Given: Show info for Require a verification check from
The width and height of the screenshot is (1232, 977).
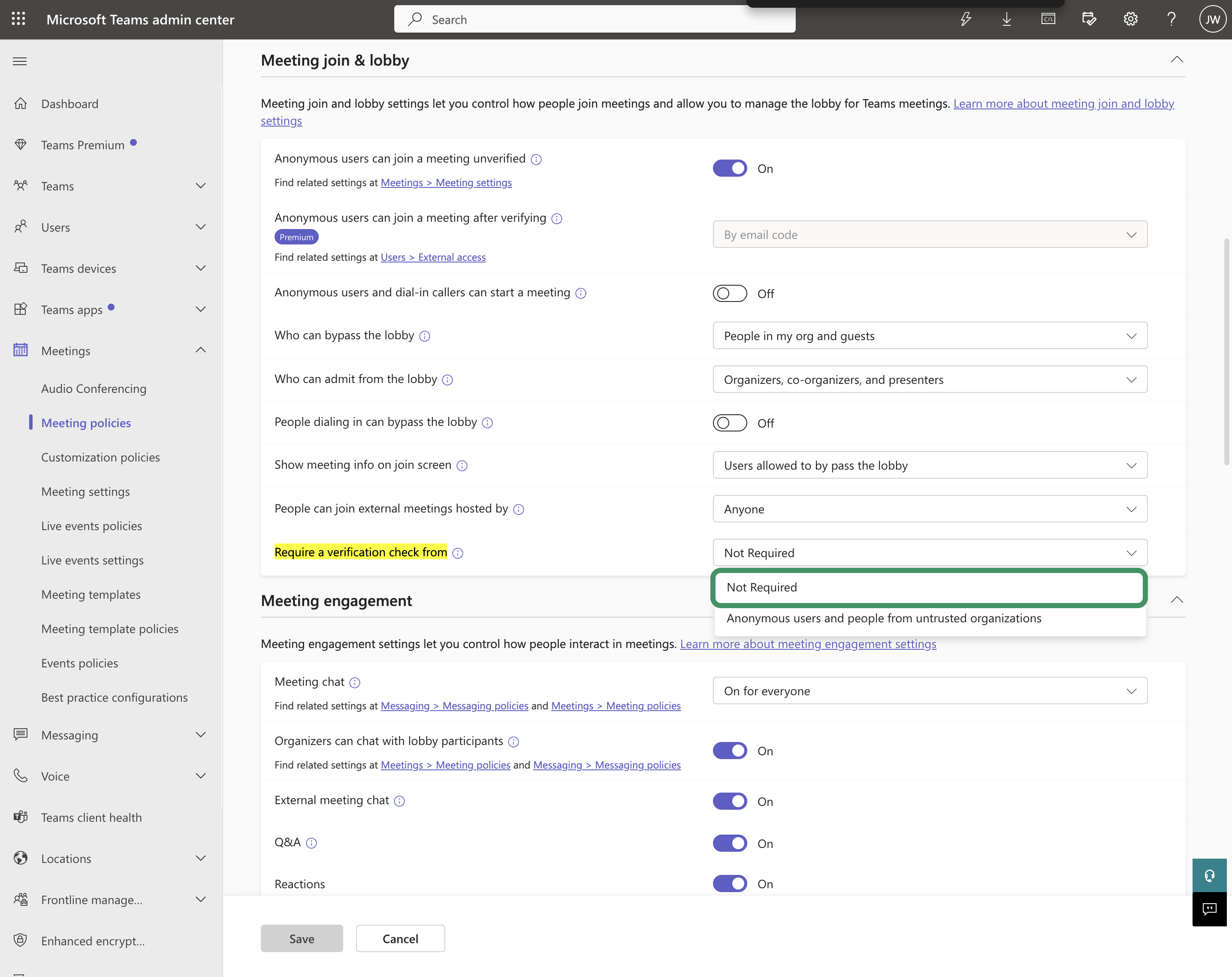Looking at the screenshot, I should click(x=458, y=553).
